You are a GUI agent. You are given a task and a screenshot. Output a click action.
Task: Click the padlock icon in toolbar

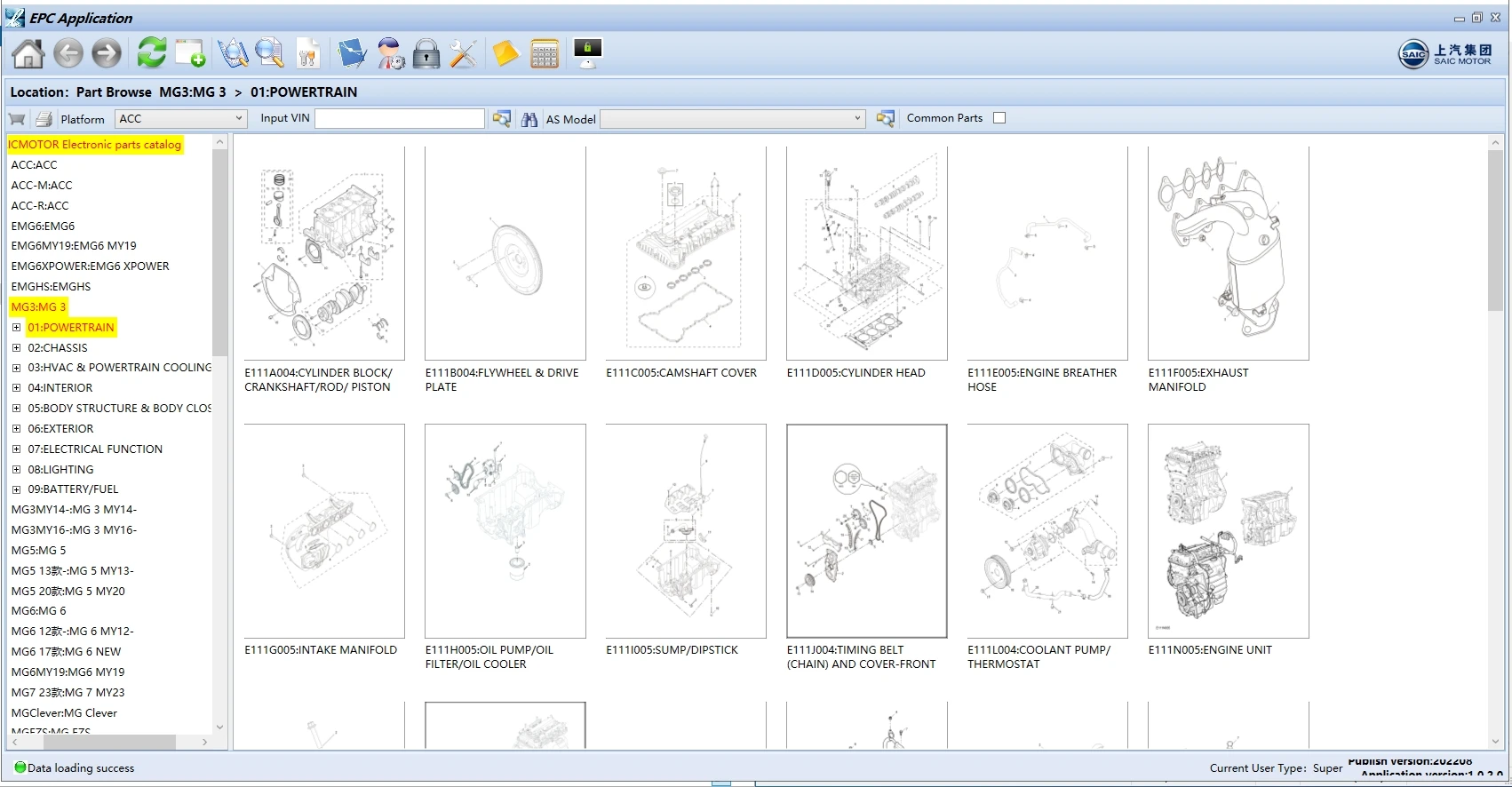click(426, 54)
